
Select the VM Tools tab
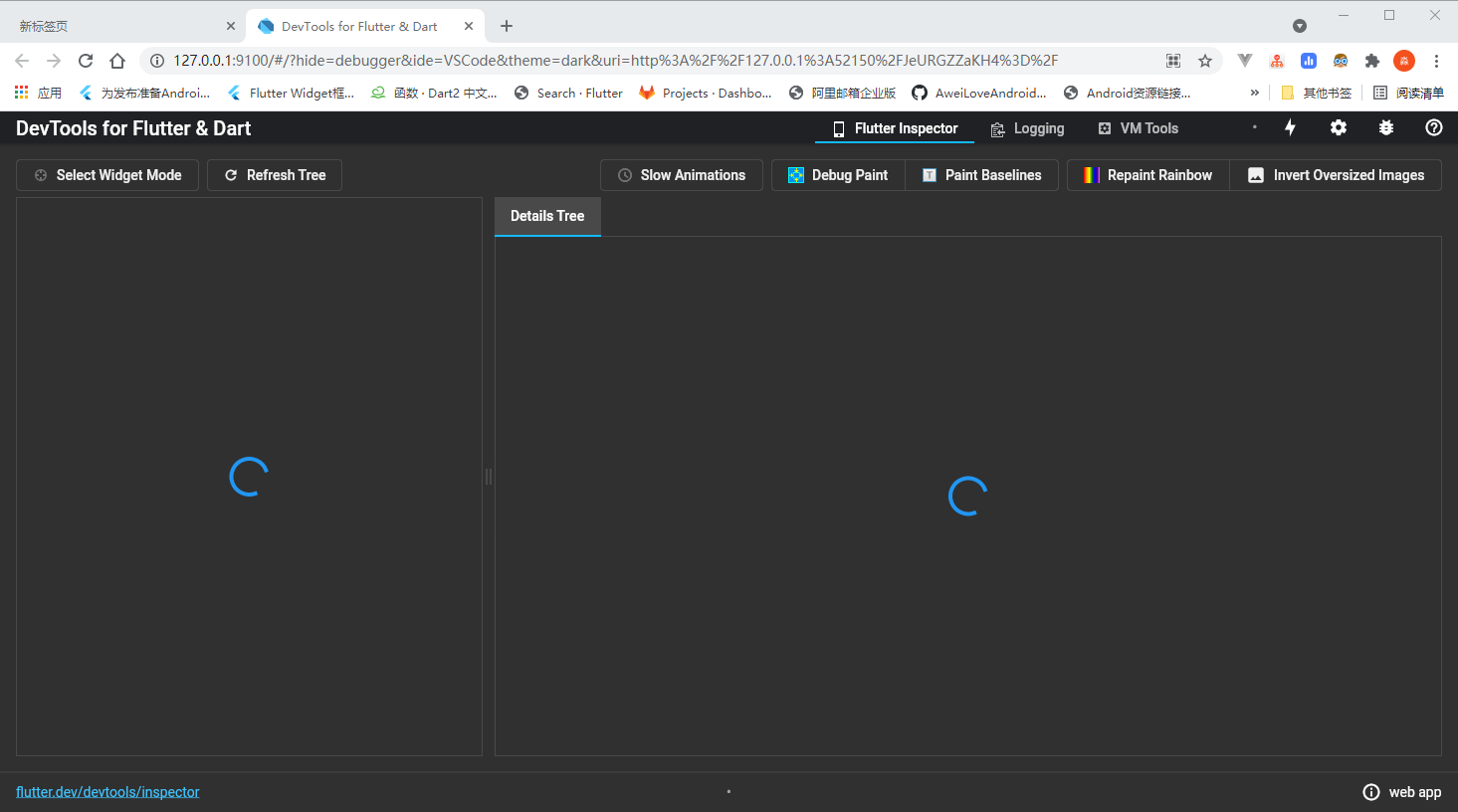1138,127
